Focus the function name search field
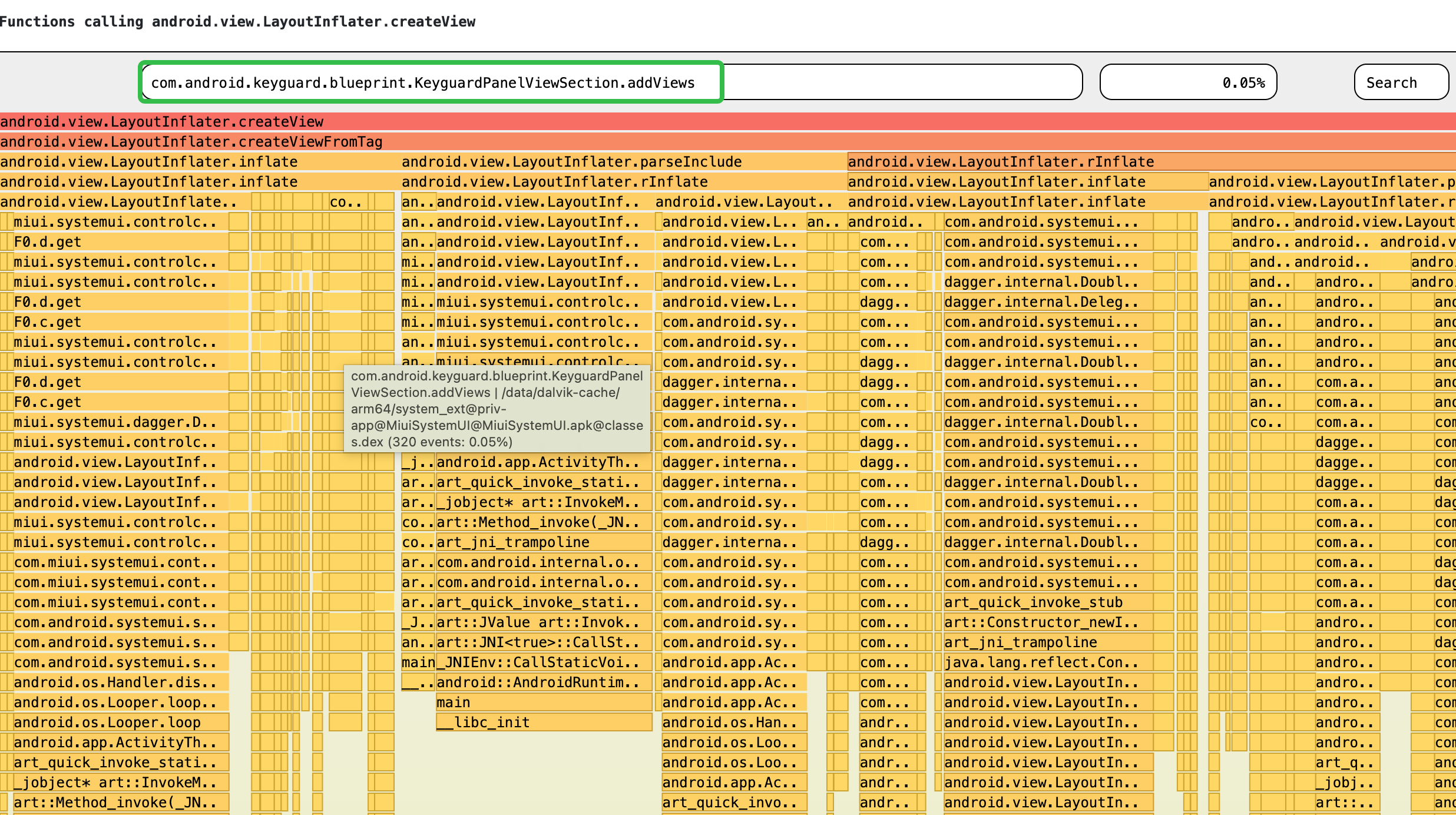Screen dimensions: 1456x815 pos(611,82)
